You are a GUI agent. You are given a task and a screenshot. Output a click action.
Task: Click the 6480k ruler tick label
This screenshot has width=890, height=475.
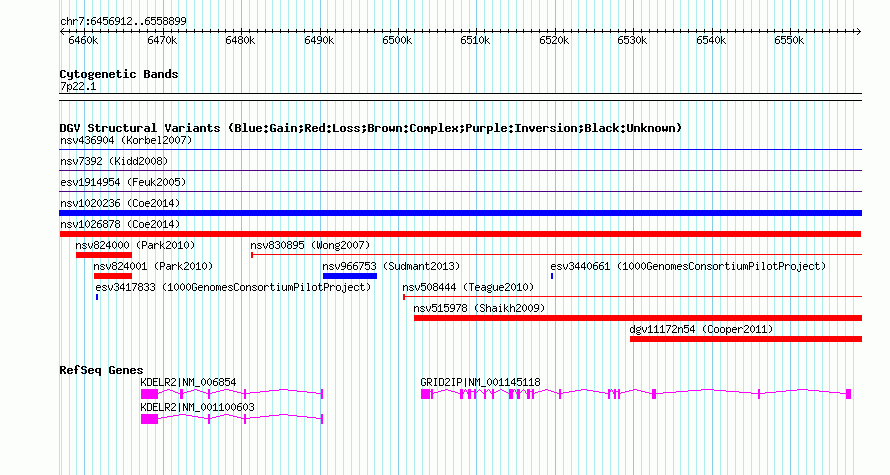coord(240,40)
